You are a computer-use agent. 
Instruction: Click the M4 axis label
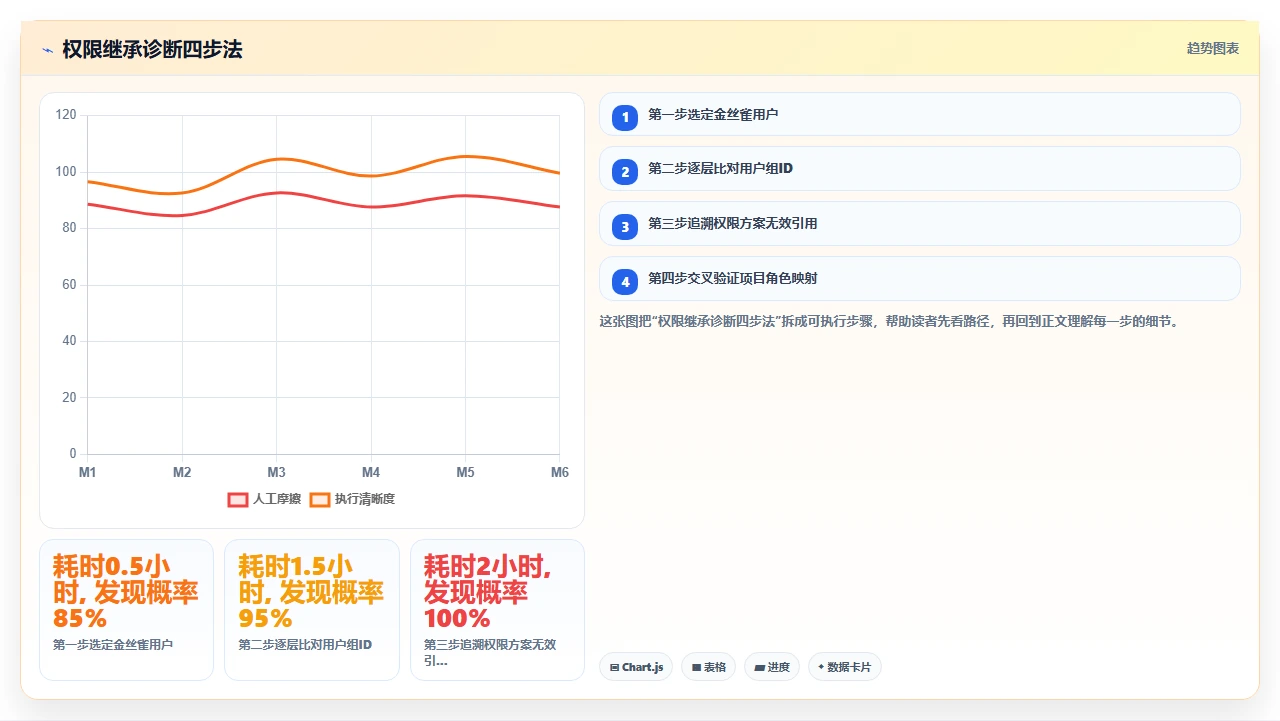[x=371, y=472]
